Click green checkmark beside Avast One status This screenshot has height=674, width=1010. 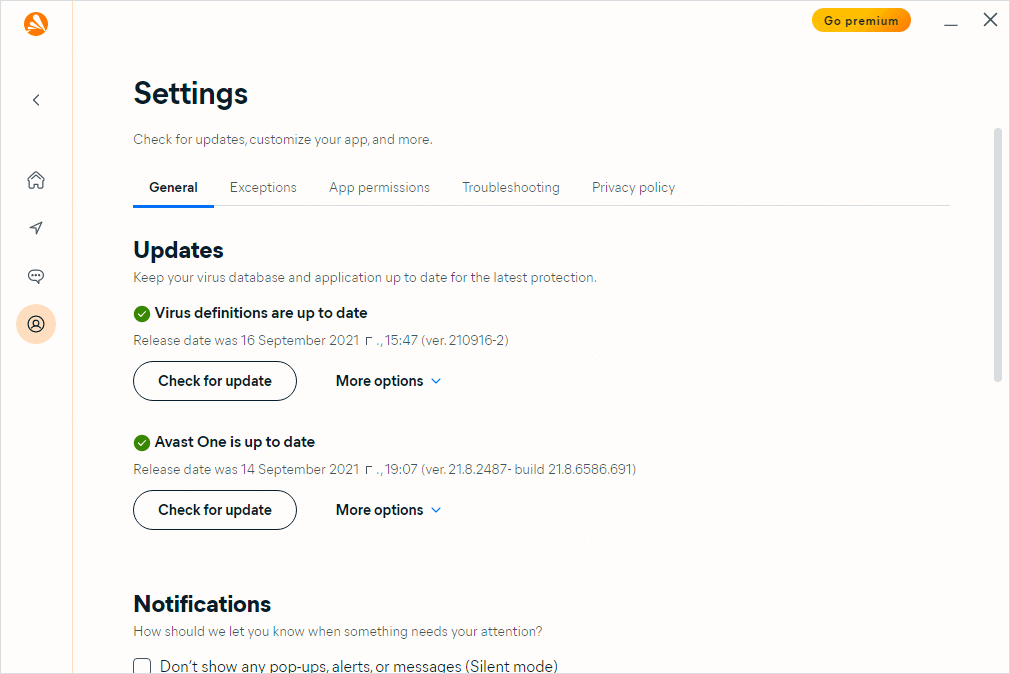click(x=142, y=442)
